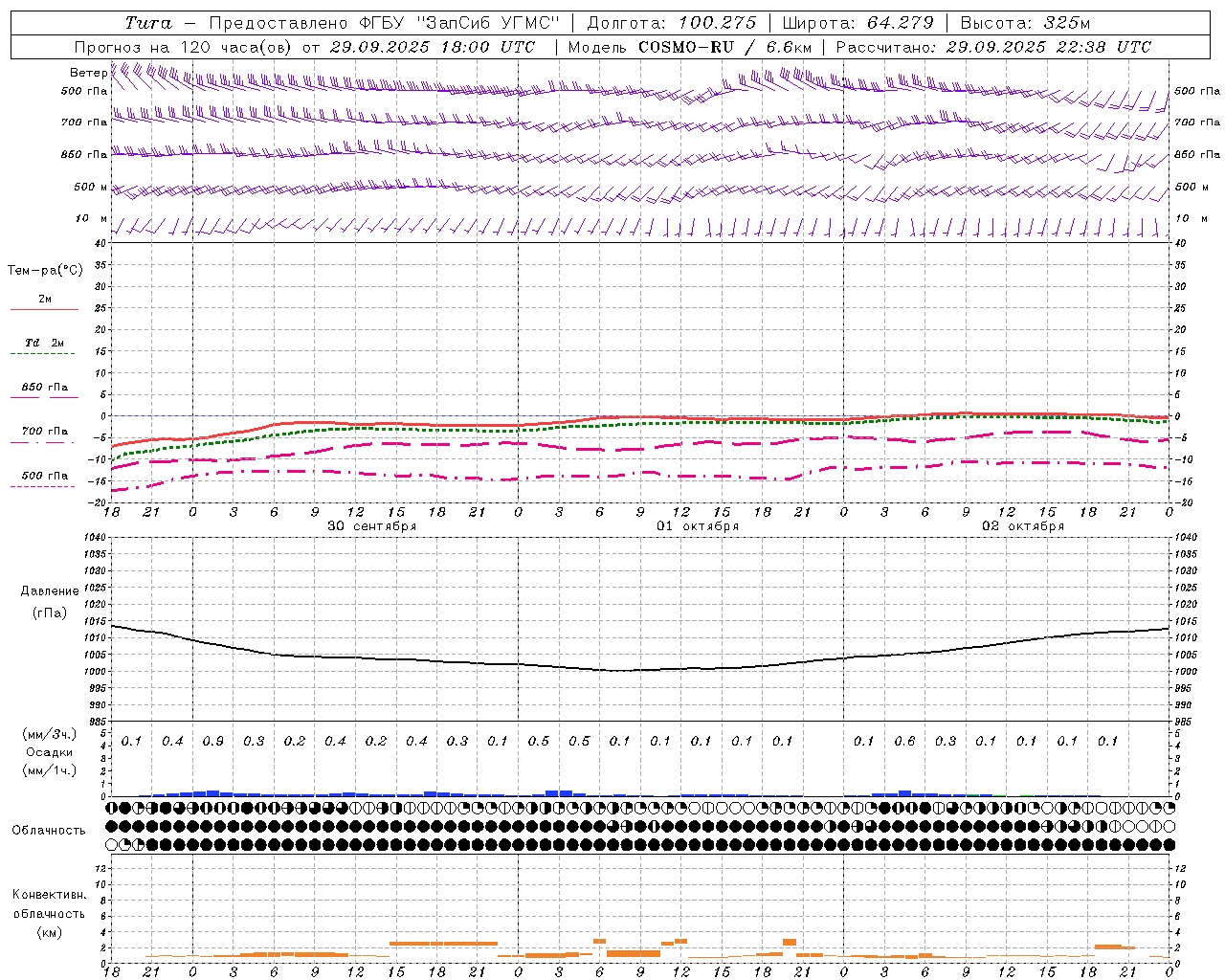This screenshot has height=980, width=1225.
Task: Click the date label "01 октября"
Action: point(698,526)
